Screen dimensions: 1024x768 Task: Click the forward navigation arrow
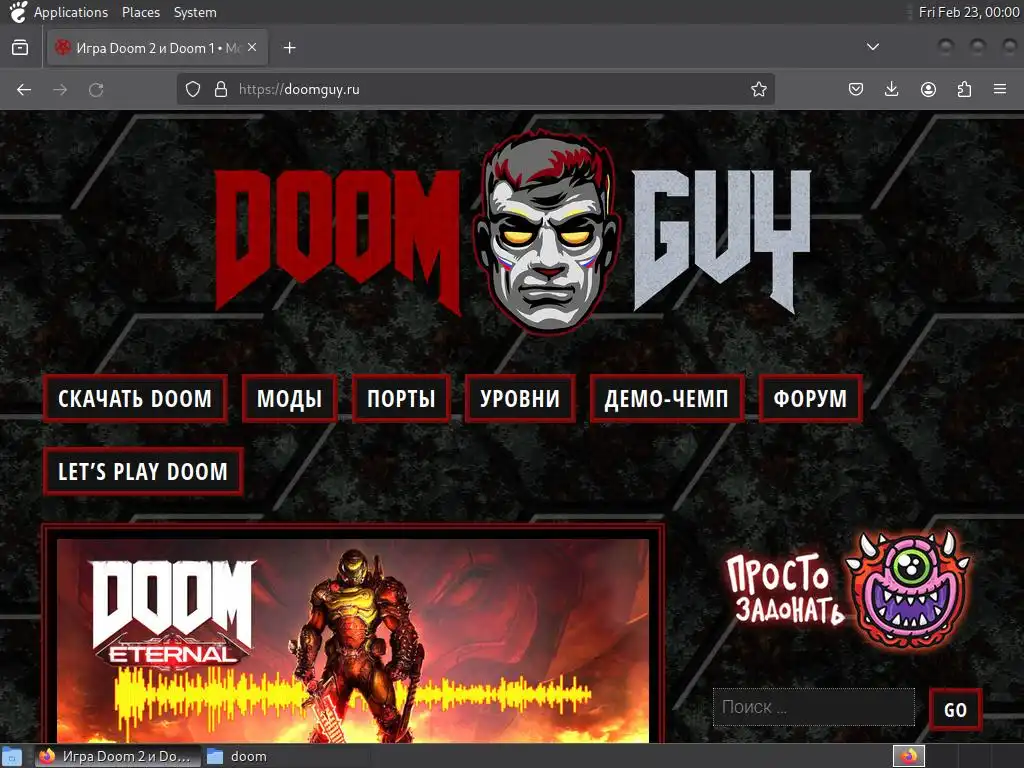[x=60, y=89]
